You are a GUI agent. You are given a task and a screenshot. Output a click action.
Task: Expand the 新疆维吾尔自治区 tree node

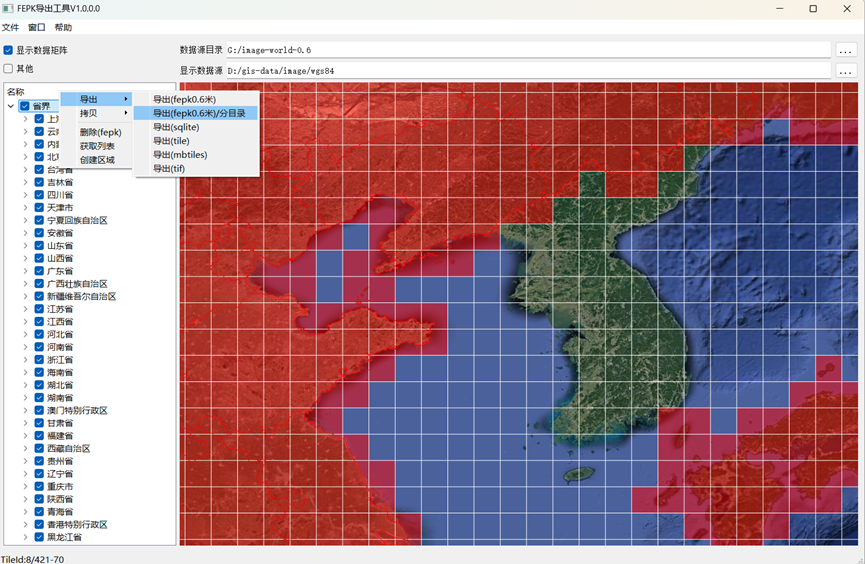pos(25,296)
